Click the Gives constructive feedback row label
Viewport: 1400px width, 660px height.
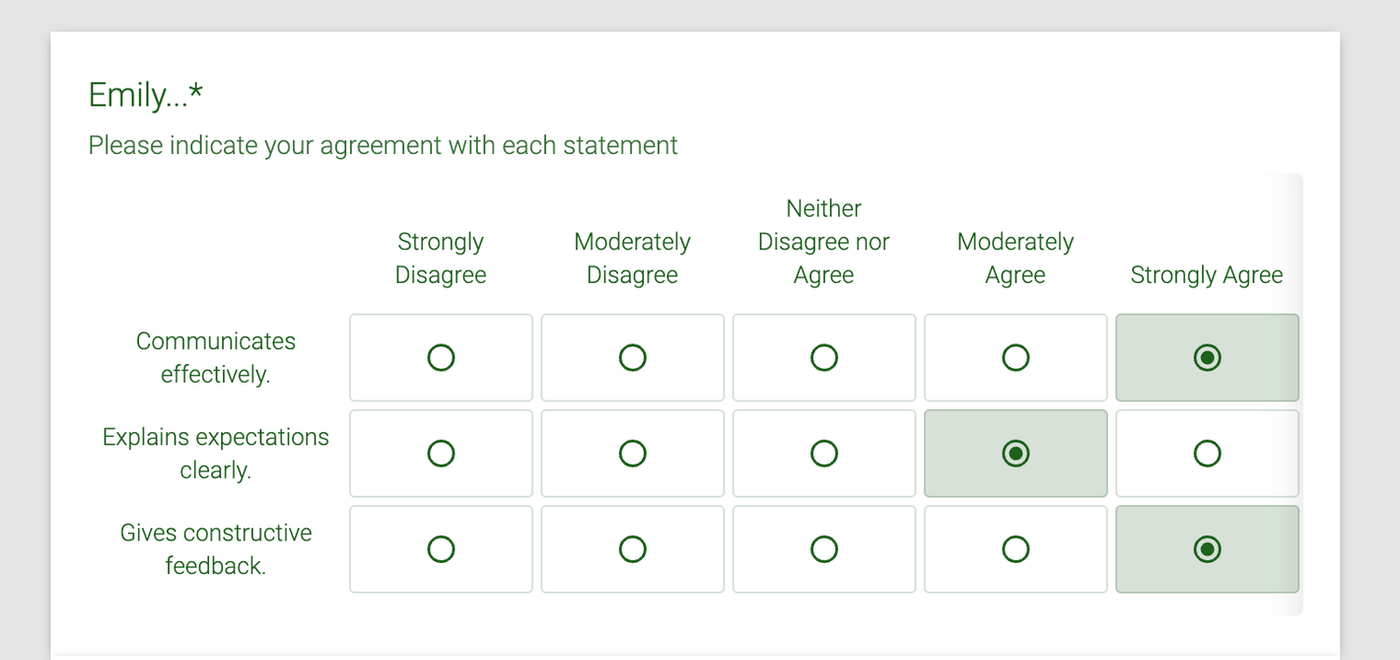(x=216, y=549)
